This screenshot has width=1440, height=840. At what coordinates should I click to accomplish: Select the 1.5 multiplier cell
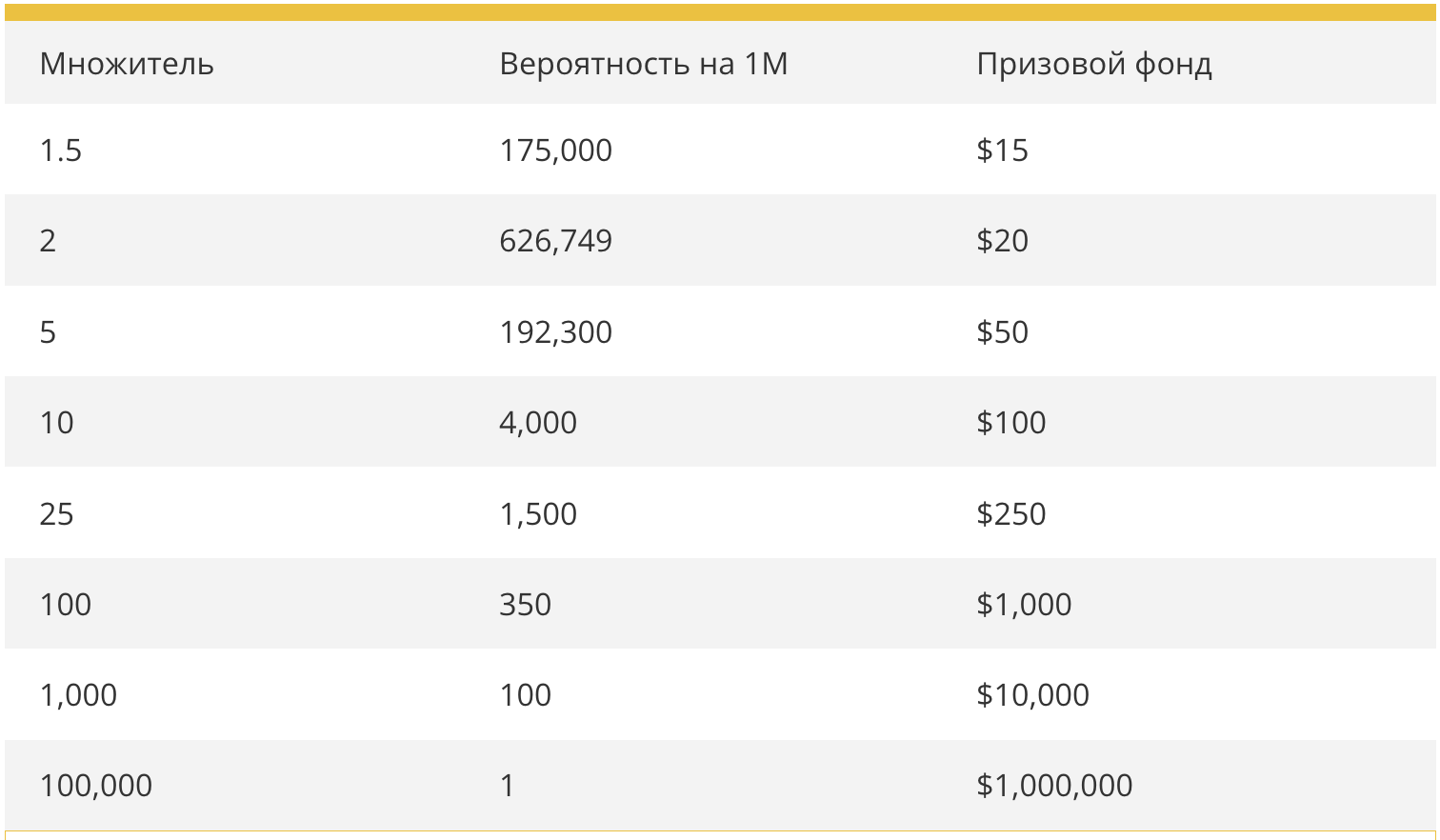click(x=61, y=150)
